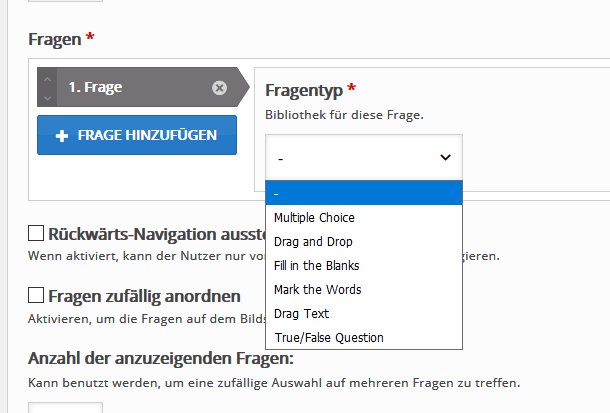Viewport: 610px width, 413px height.
Task: Collapse the Fragentyp dropdown
Action: click(x=364, y=157)
